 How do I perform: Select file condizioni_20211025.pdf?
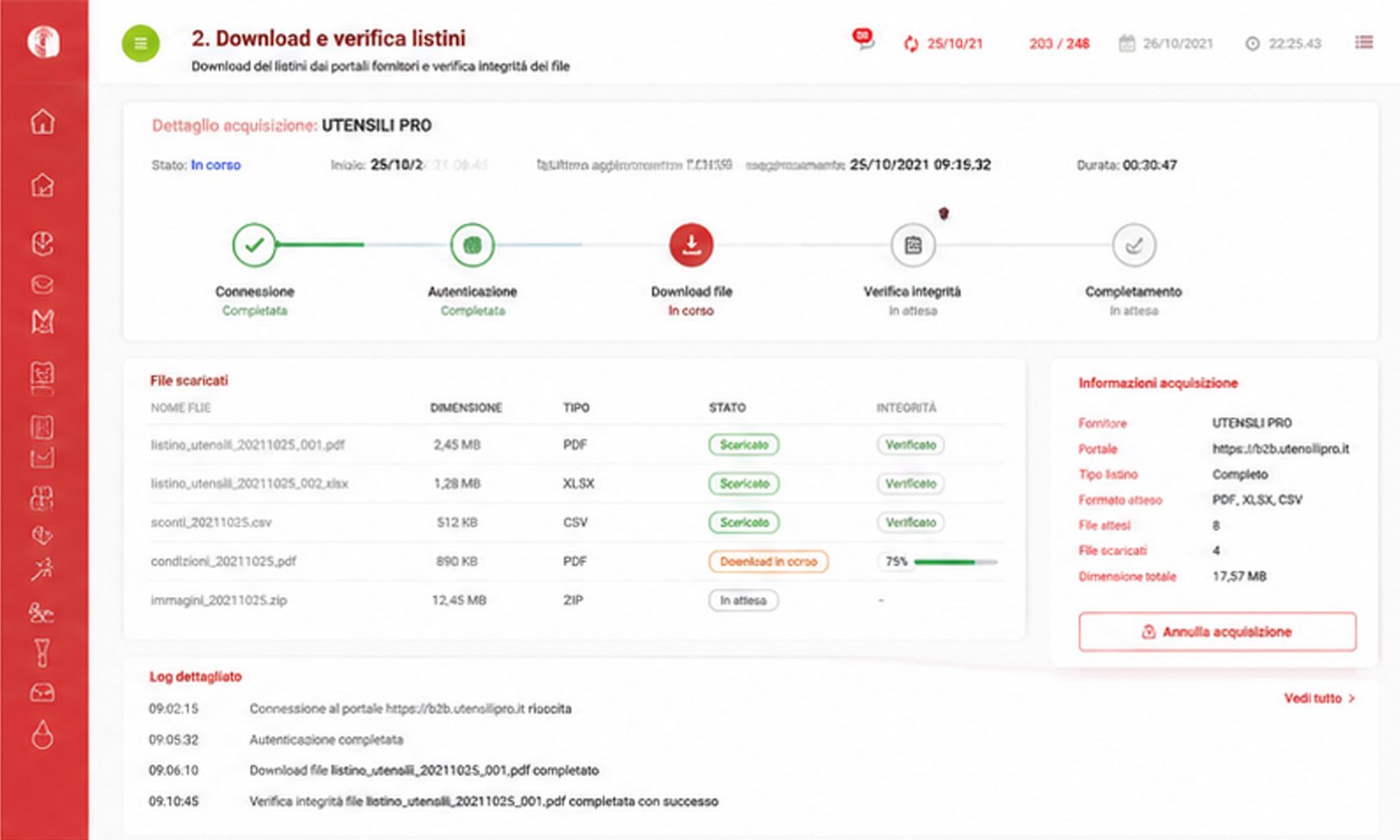[x=223, y=562]
